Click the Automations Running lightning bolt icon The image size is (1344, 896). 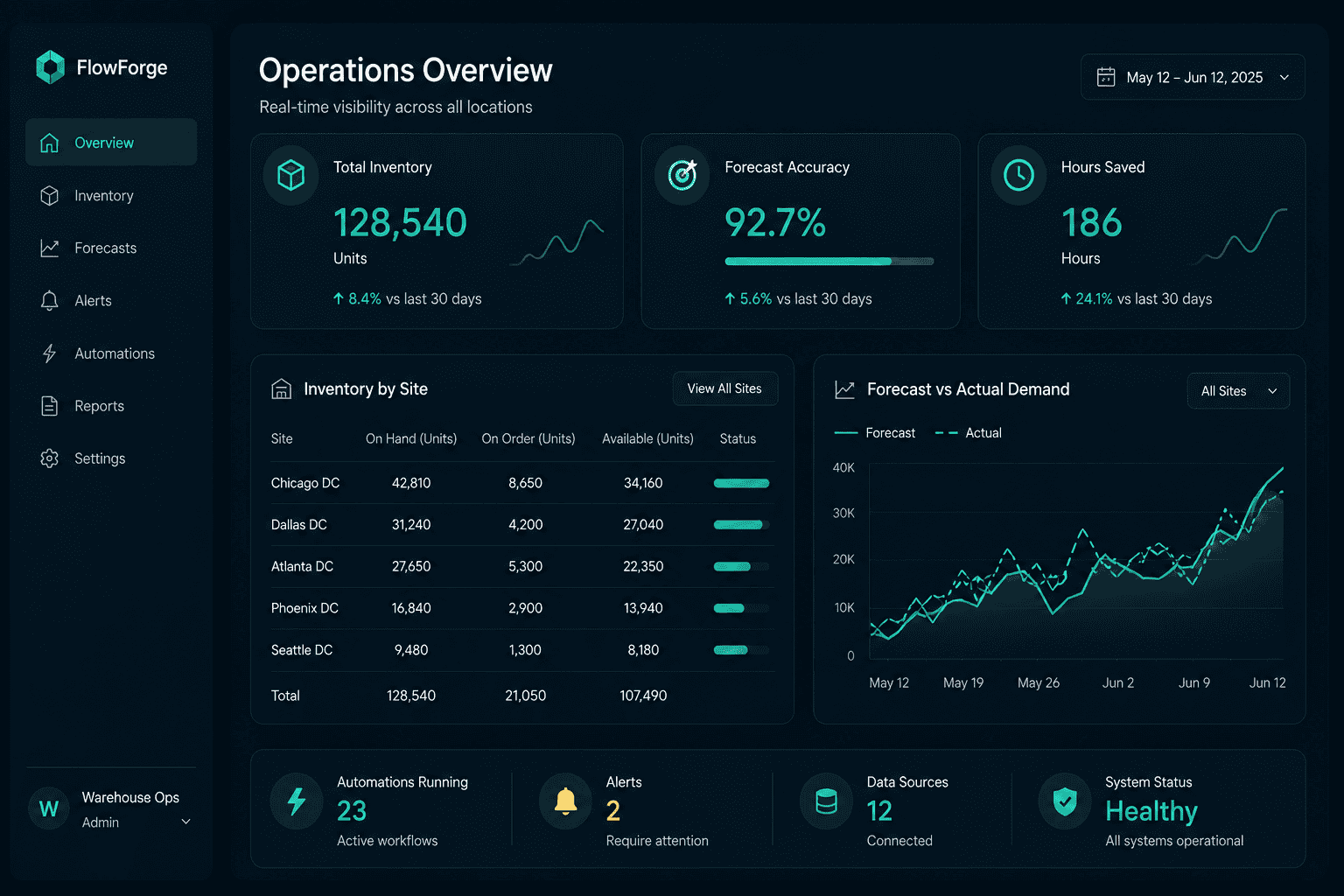tap(297, 801)
